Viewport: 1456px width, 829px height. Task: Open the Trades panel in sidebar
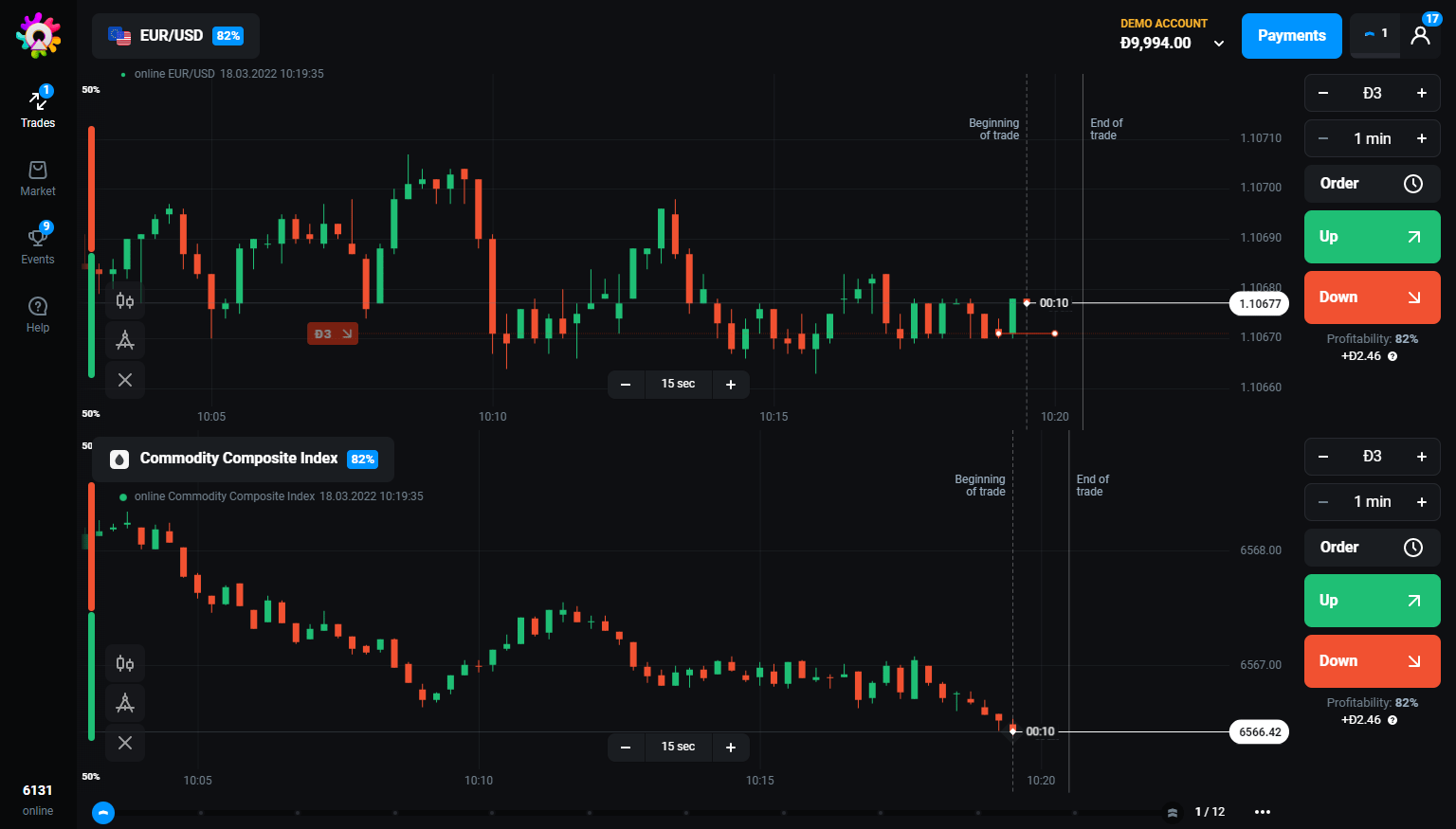click(x=38, y=107)
